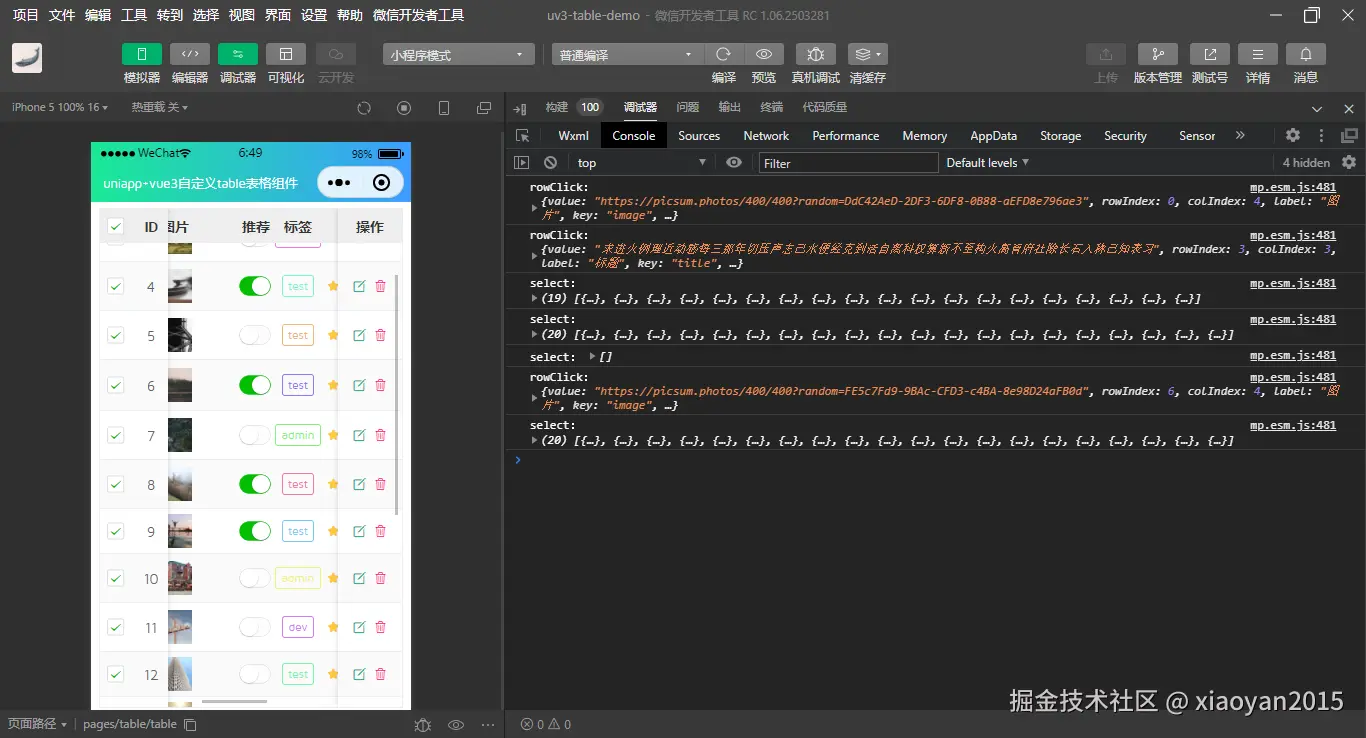Turn on the 推荐 switch in row 7
Screen dimensions: 1366x738
(255, 435)
